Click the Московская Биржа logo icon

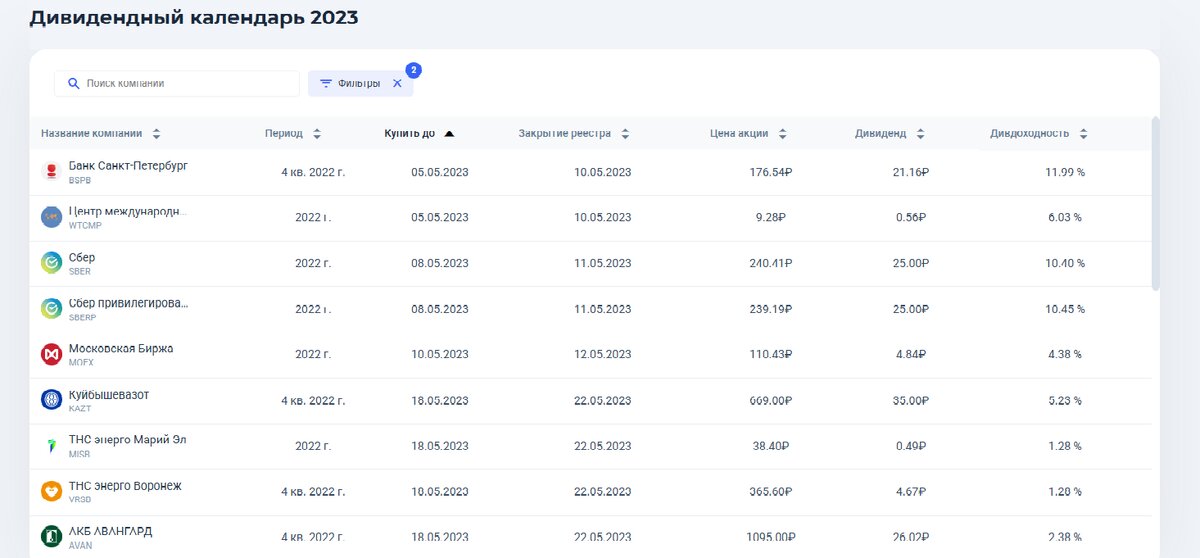pyautogui.click(x=51, y=354)
